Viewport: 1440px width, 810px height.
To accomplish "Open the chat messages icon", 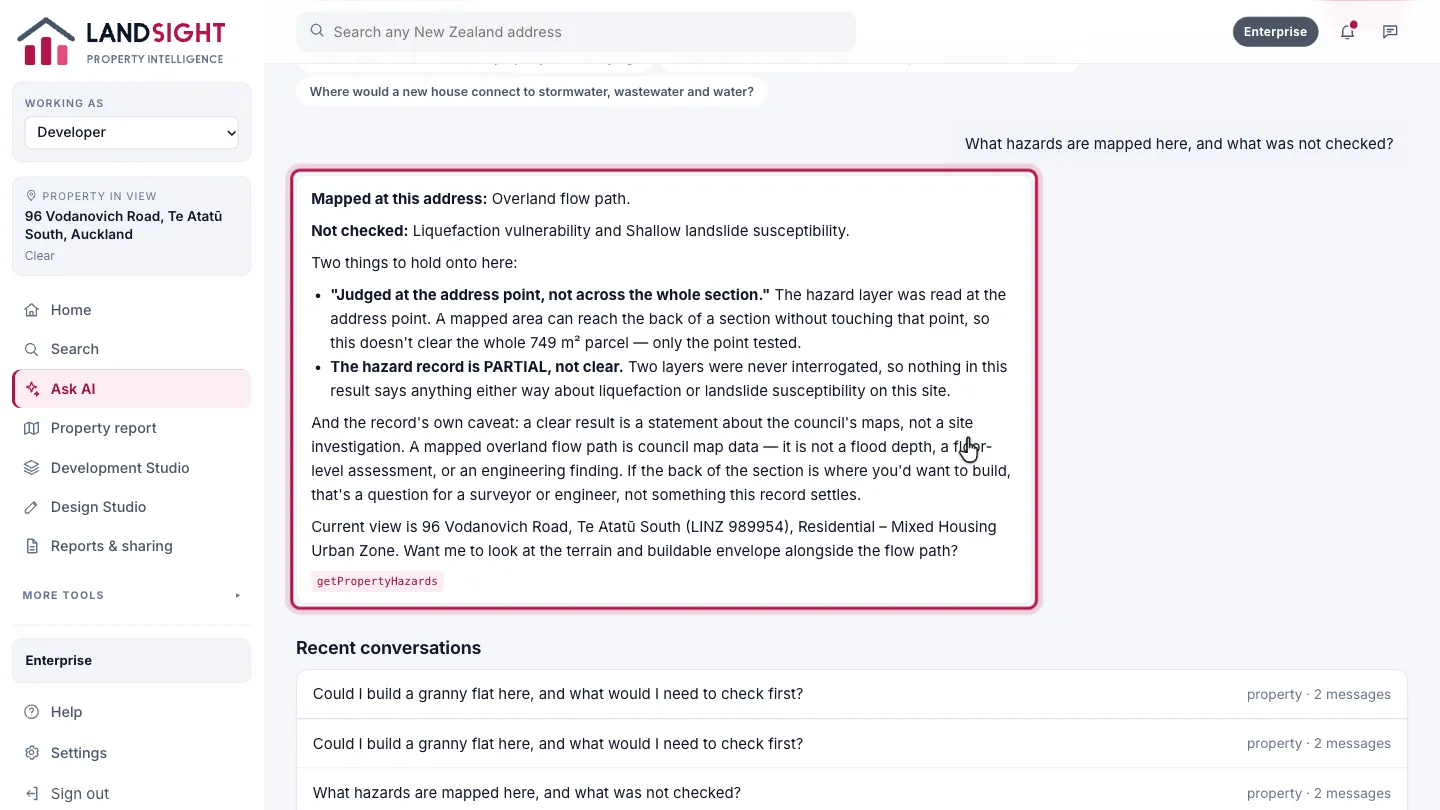I will tap(1390, 31).
